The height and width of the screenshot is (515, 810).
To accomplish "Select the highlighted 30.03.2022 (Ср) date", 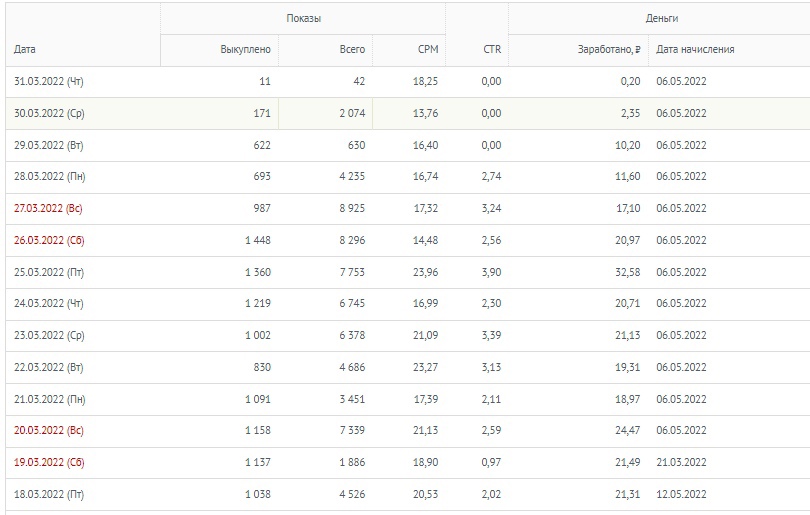I will coord(49,113).
